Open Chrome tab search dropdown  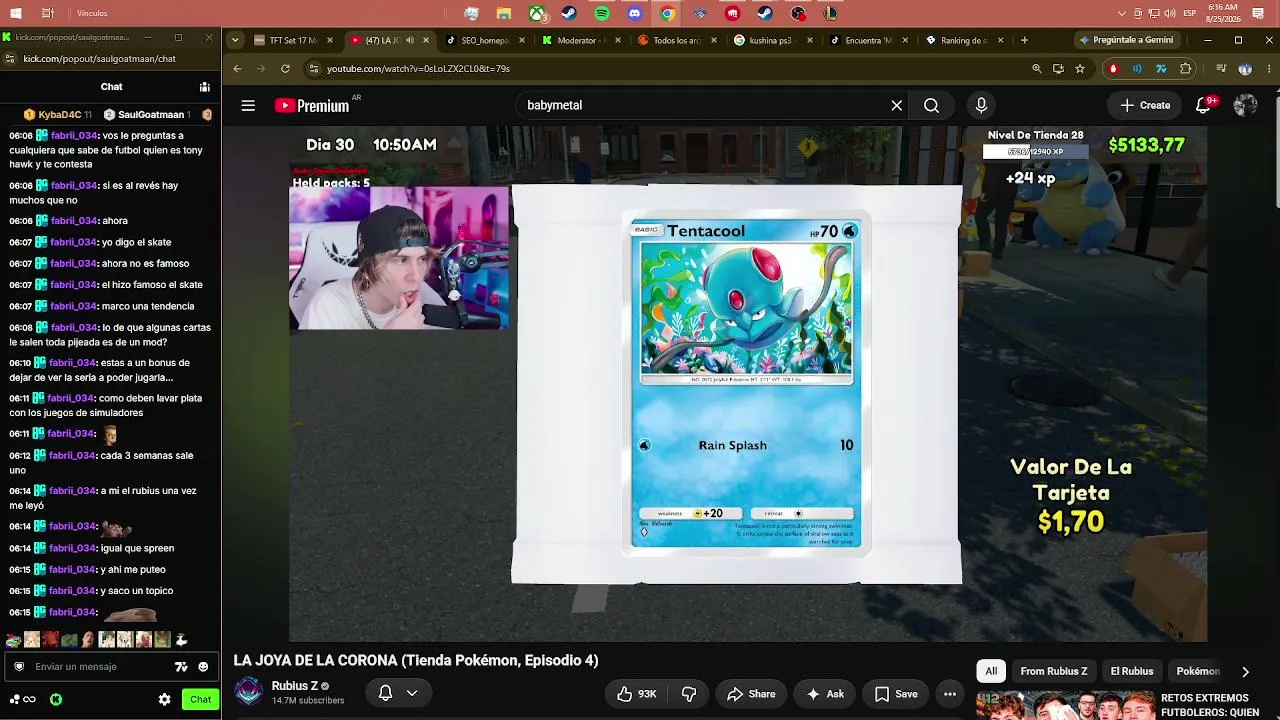pyautogui.click(x=234, y=41)
